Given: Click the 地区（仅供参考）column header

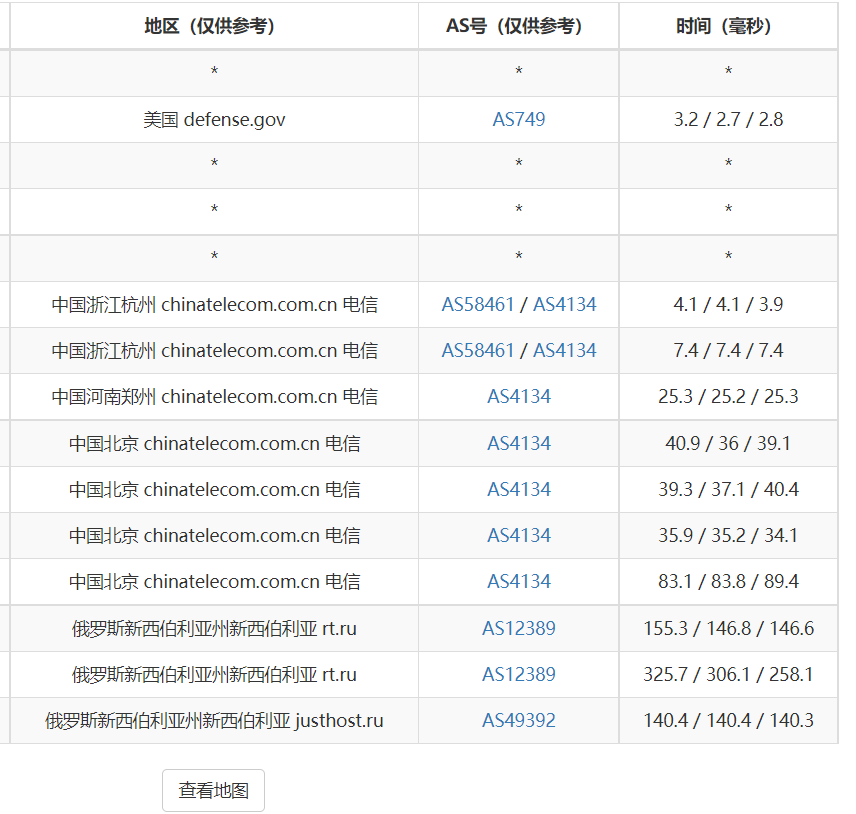Looking at the screenshot, I should (x=214, y=26).
